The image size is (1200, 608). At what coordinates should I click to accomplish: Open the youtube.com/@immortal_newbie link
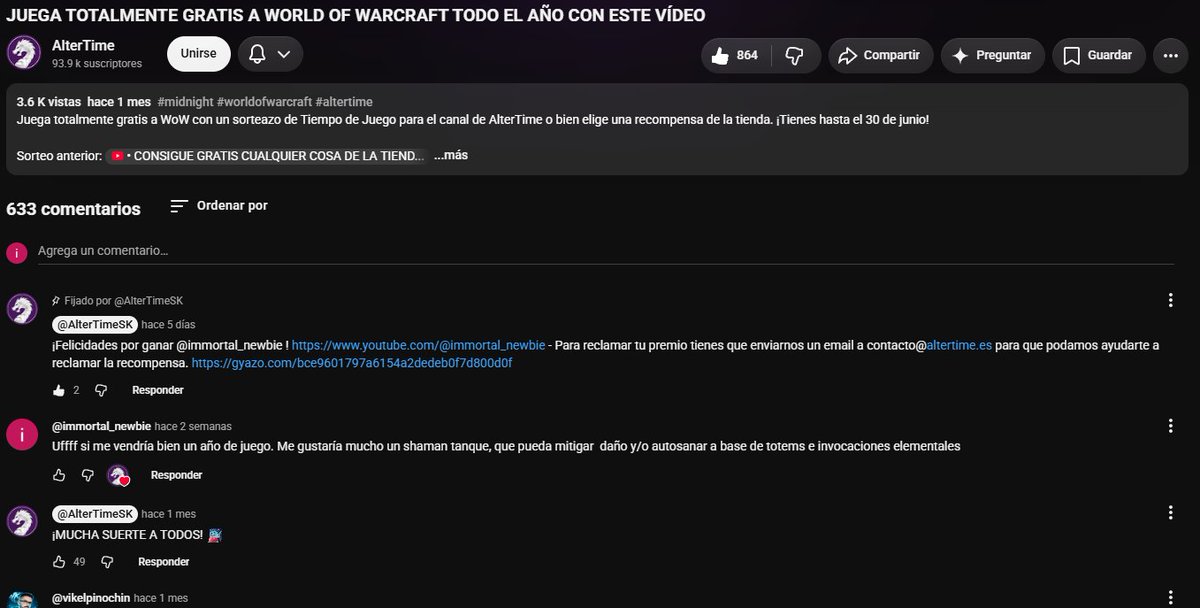click(419, 345)
